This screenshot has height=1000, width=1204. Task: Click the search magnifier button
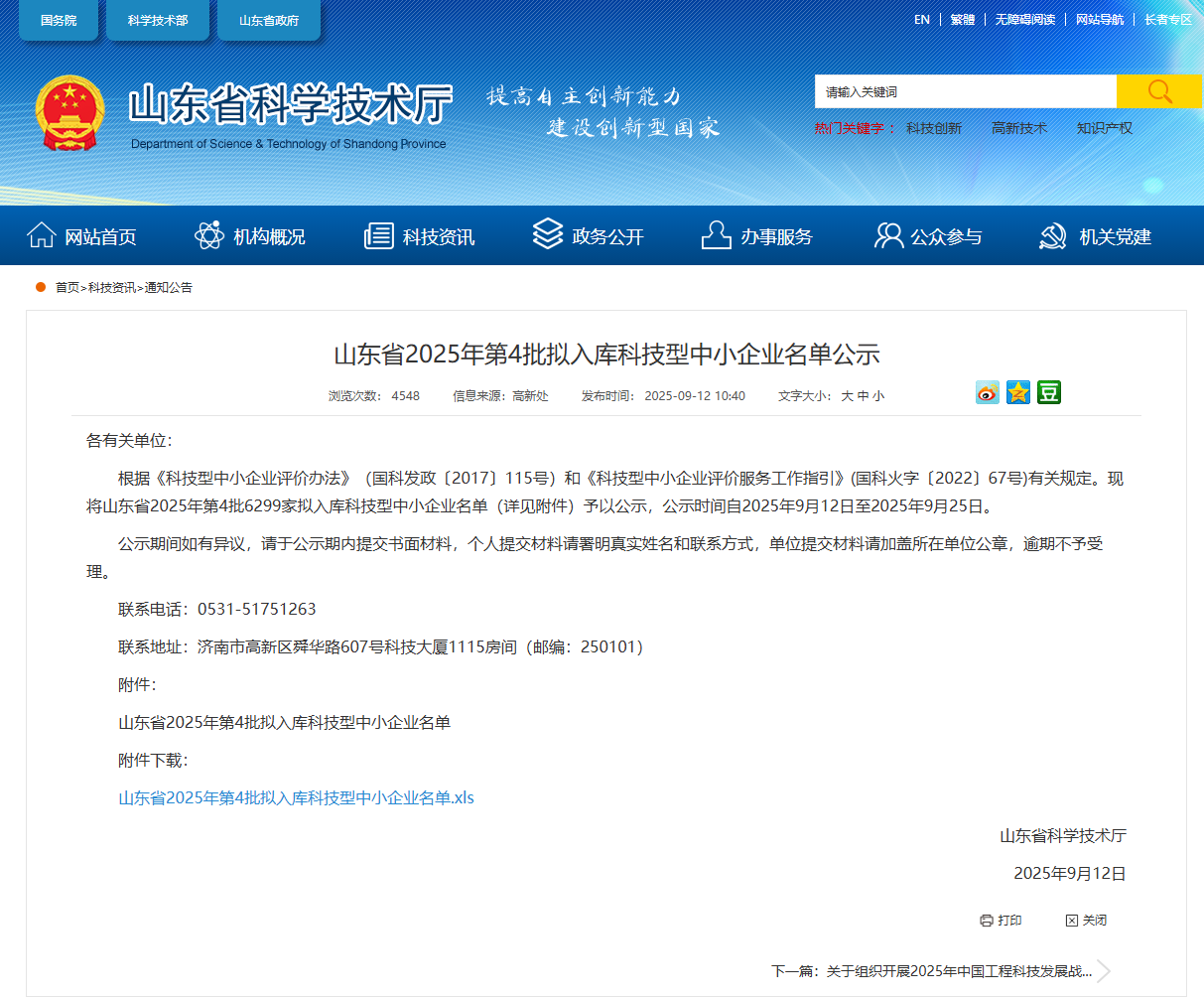pos(1158,91)
